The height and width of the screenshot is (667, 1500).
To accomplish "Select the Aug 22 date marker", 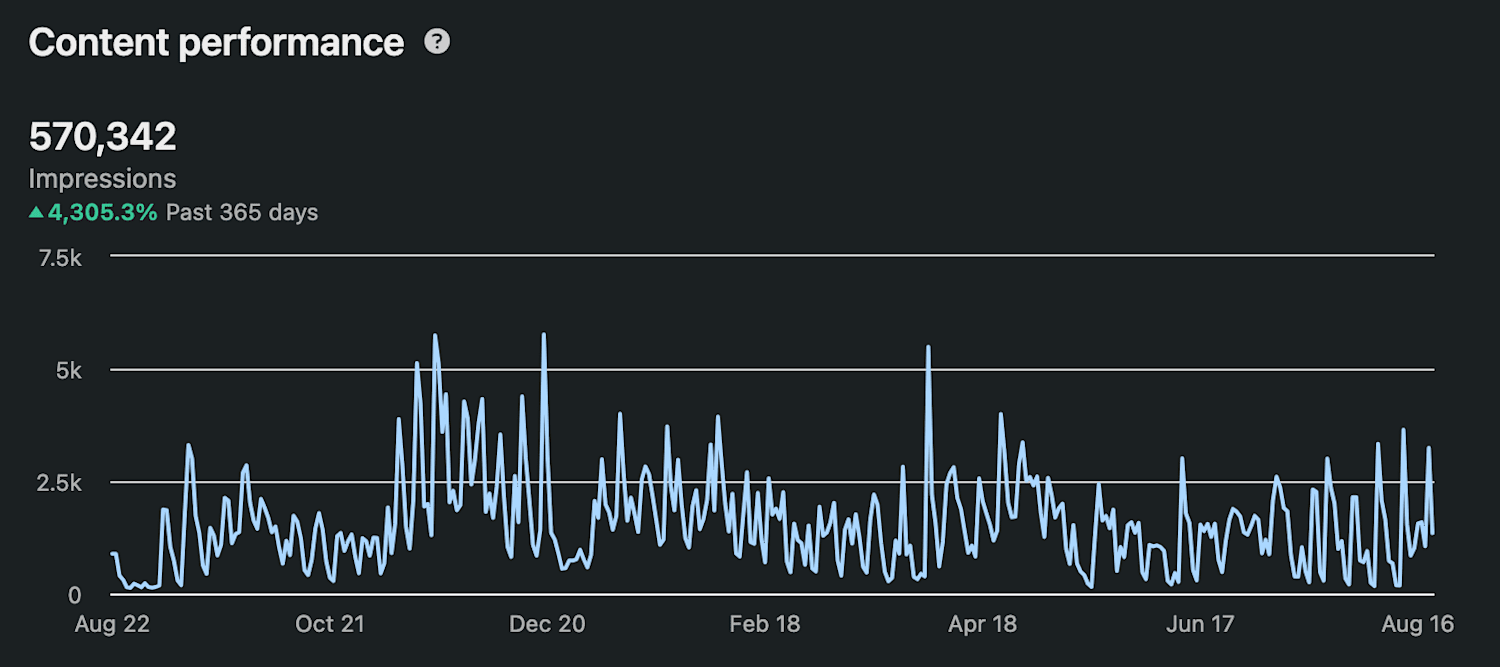I will pyautogui.click(x=112, y=624).
